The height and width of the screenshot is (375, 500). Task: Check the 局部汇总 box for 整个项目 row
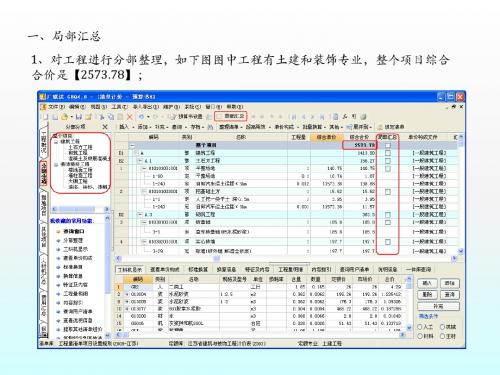pos(388,145)
